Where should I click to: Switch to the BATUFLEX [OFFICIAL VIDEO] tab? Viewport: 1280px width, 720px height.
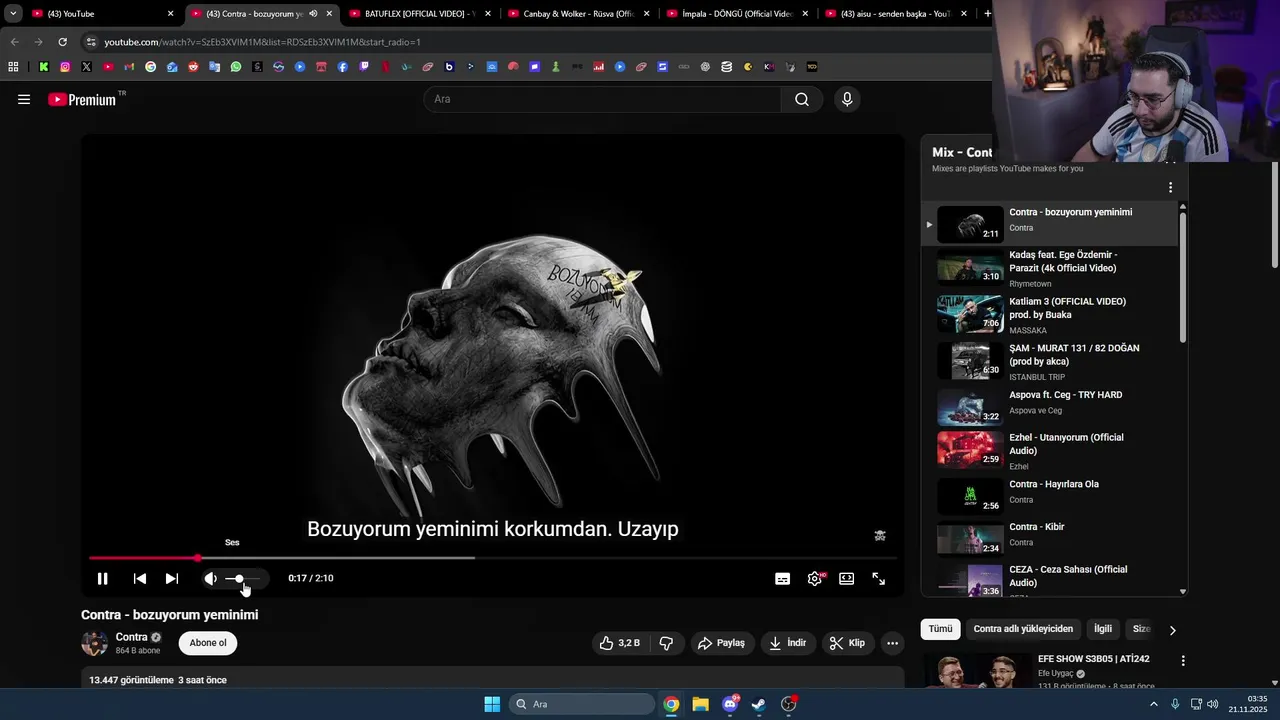421,14
